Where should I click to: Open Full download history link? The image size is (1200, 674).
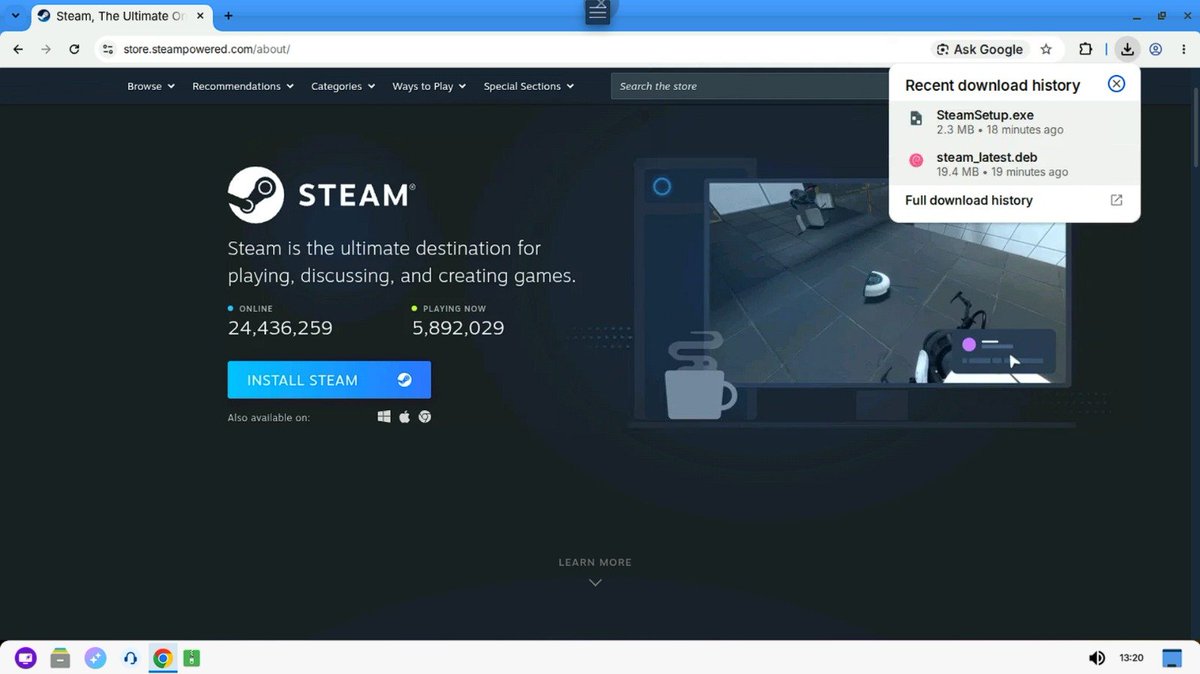1014,200
